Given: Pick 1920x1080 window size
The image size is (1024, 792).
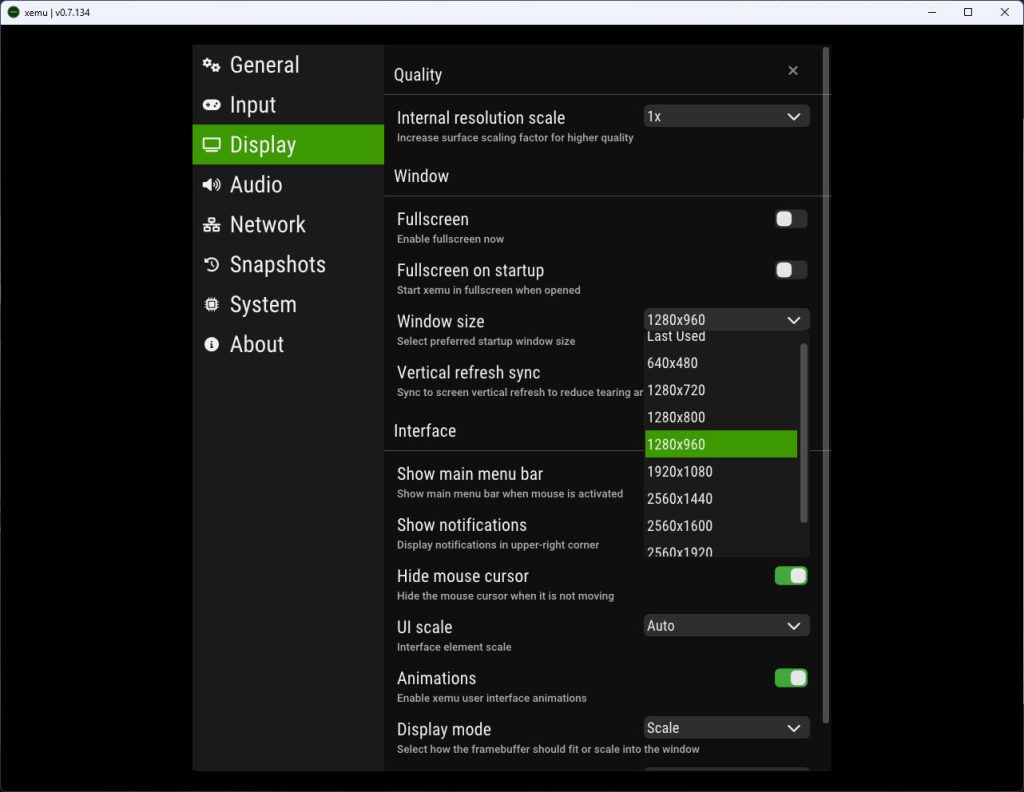Looking at the screenshot, I should pyautogui.click(x=720, y=471).
